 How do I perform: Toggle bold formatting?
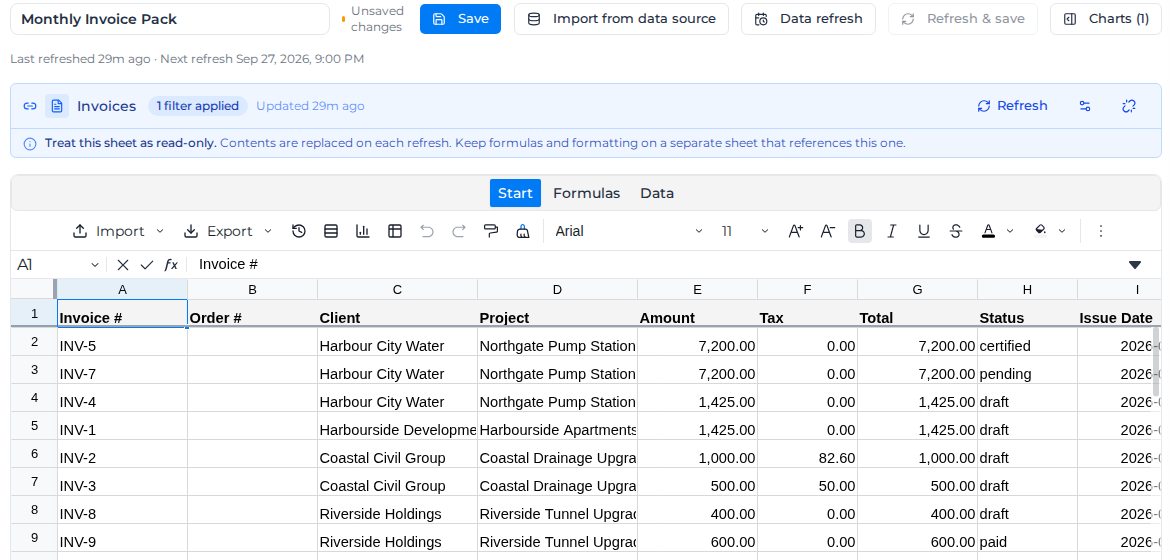[x=860, y=231]
